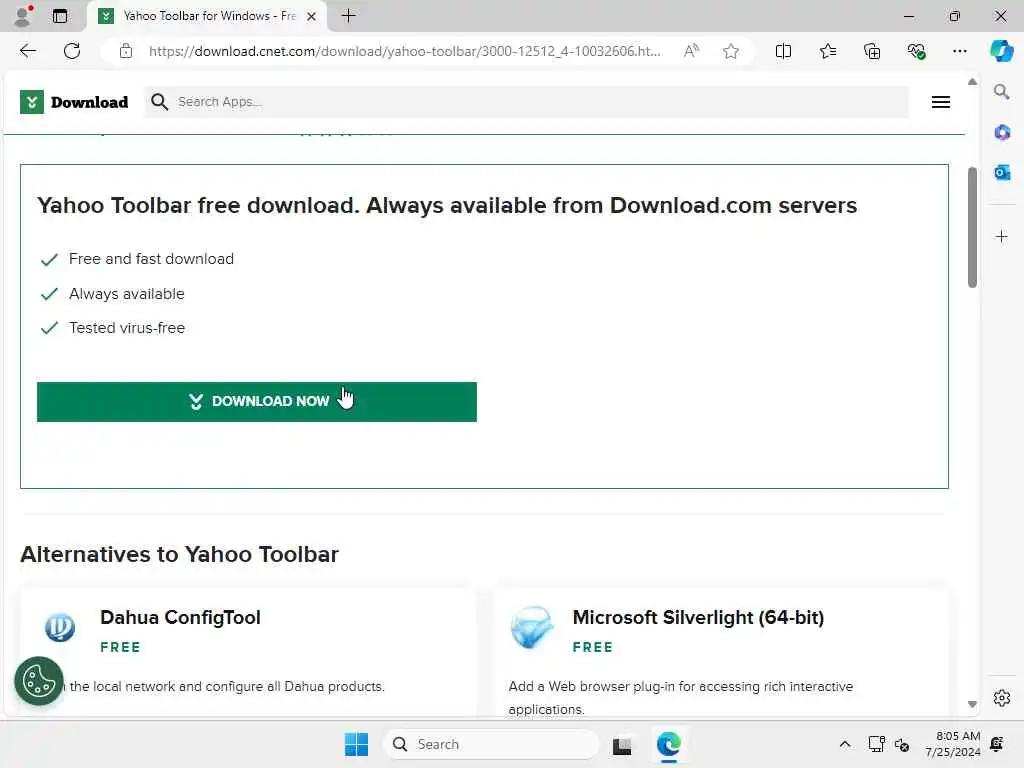
Task: Open the clock showing 8:05 AM
Action: pyautogui.click(x=953, y=744)
